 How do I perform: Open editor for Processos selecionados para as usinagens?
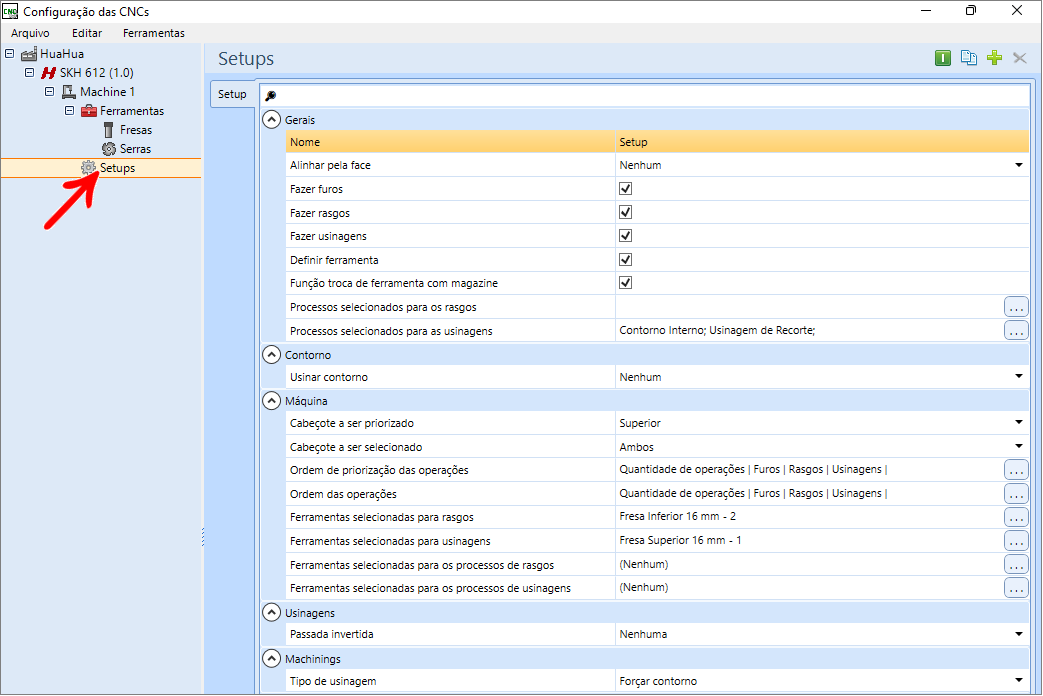click(x=1016, y=330)
